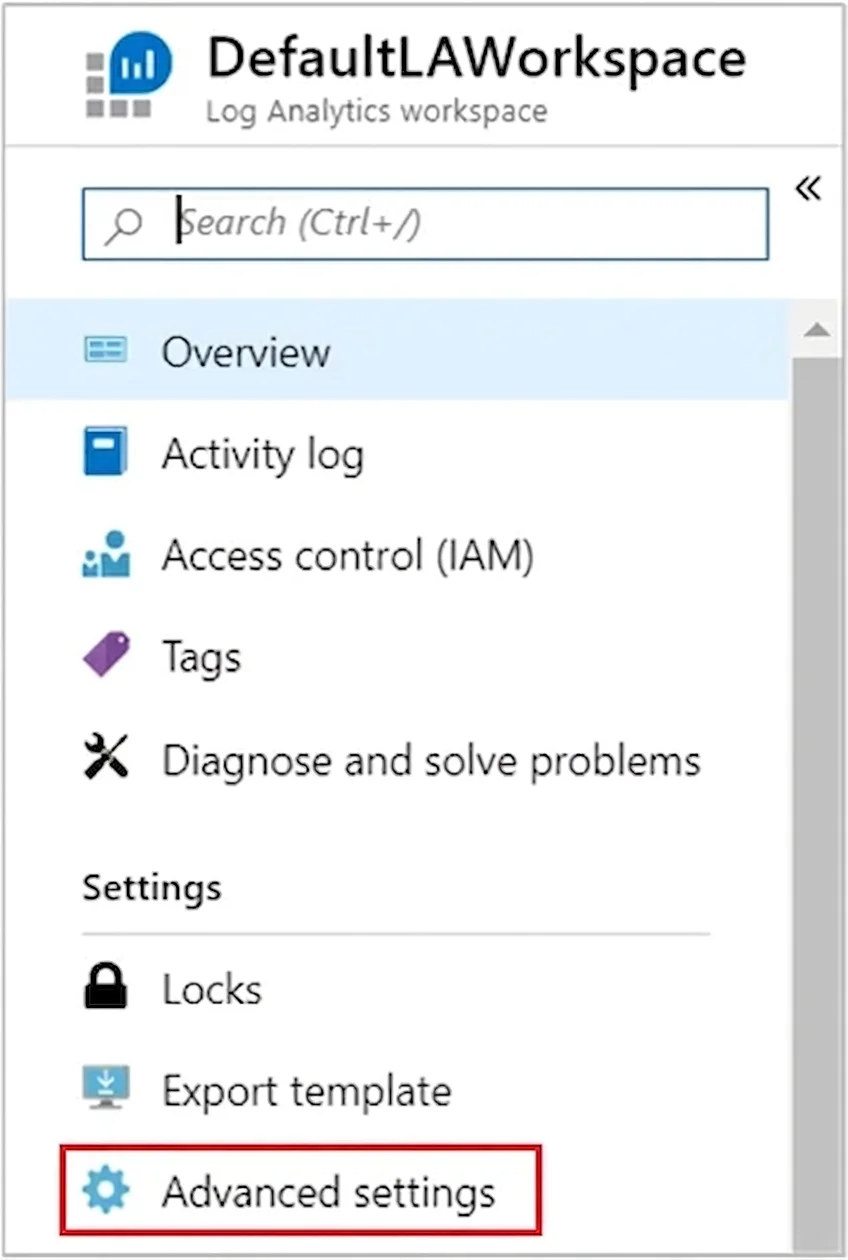
Task: Click the Overview dashboard icon
Action: tap(105, 350)
